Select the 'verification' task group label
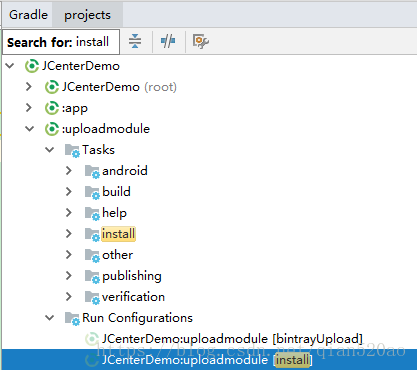 coord(133,297)
